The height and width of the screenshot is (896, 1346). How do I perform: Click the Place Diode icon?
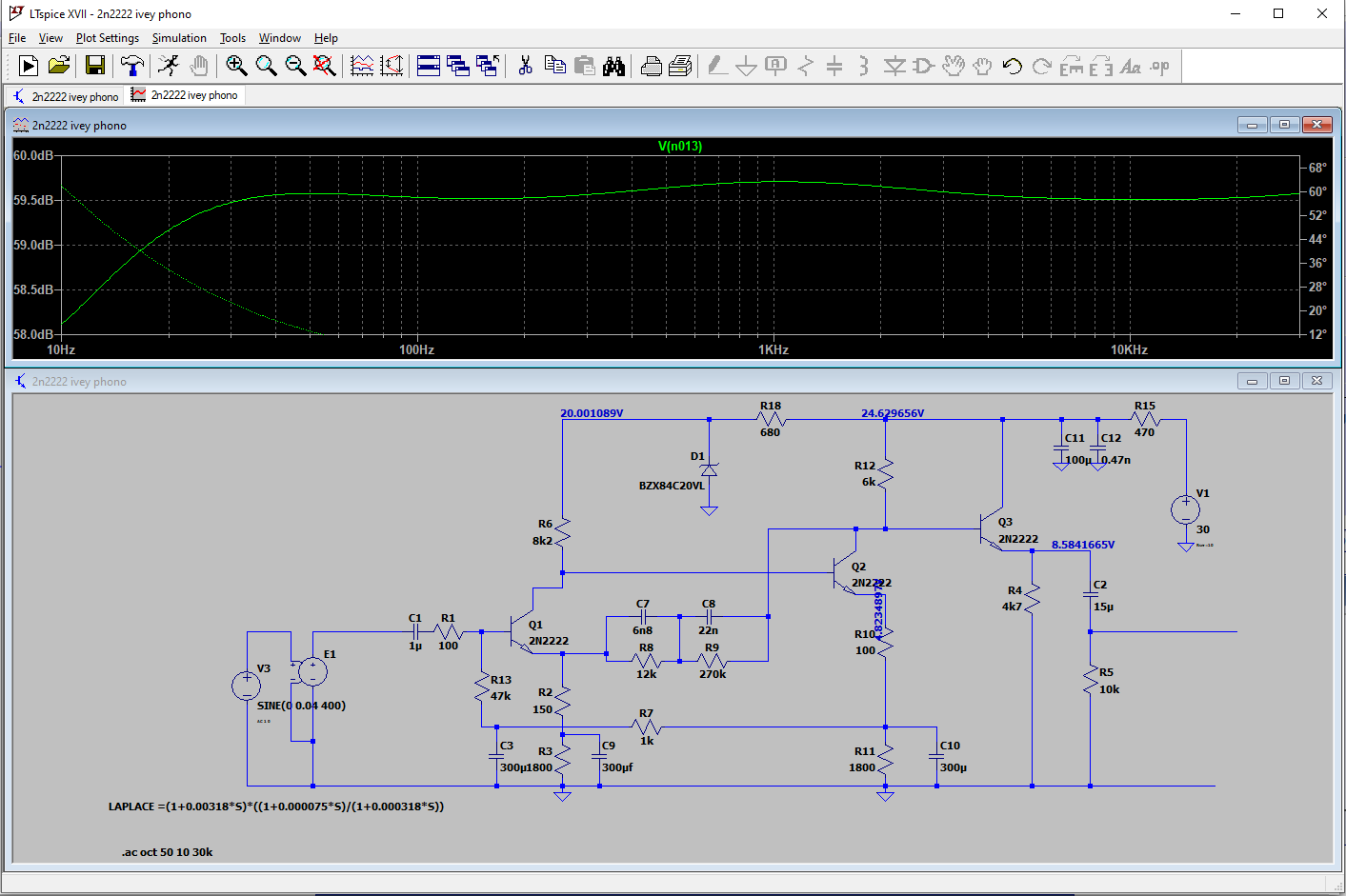point(894,66)
